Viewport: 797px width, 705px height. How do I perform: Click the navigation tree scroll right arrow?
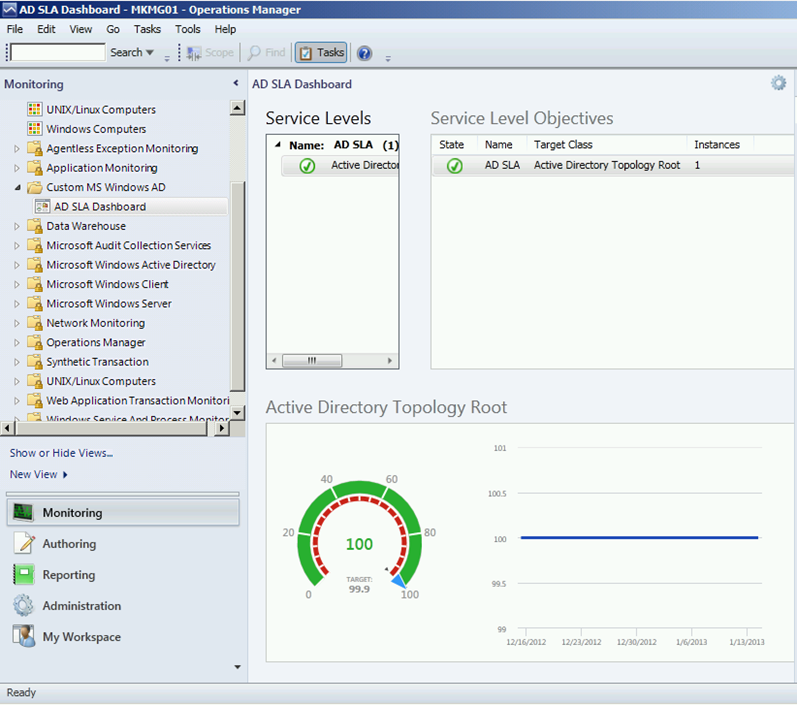point(221,428)
